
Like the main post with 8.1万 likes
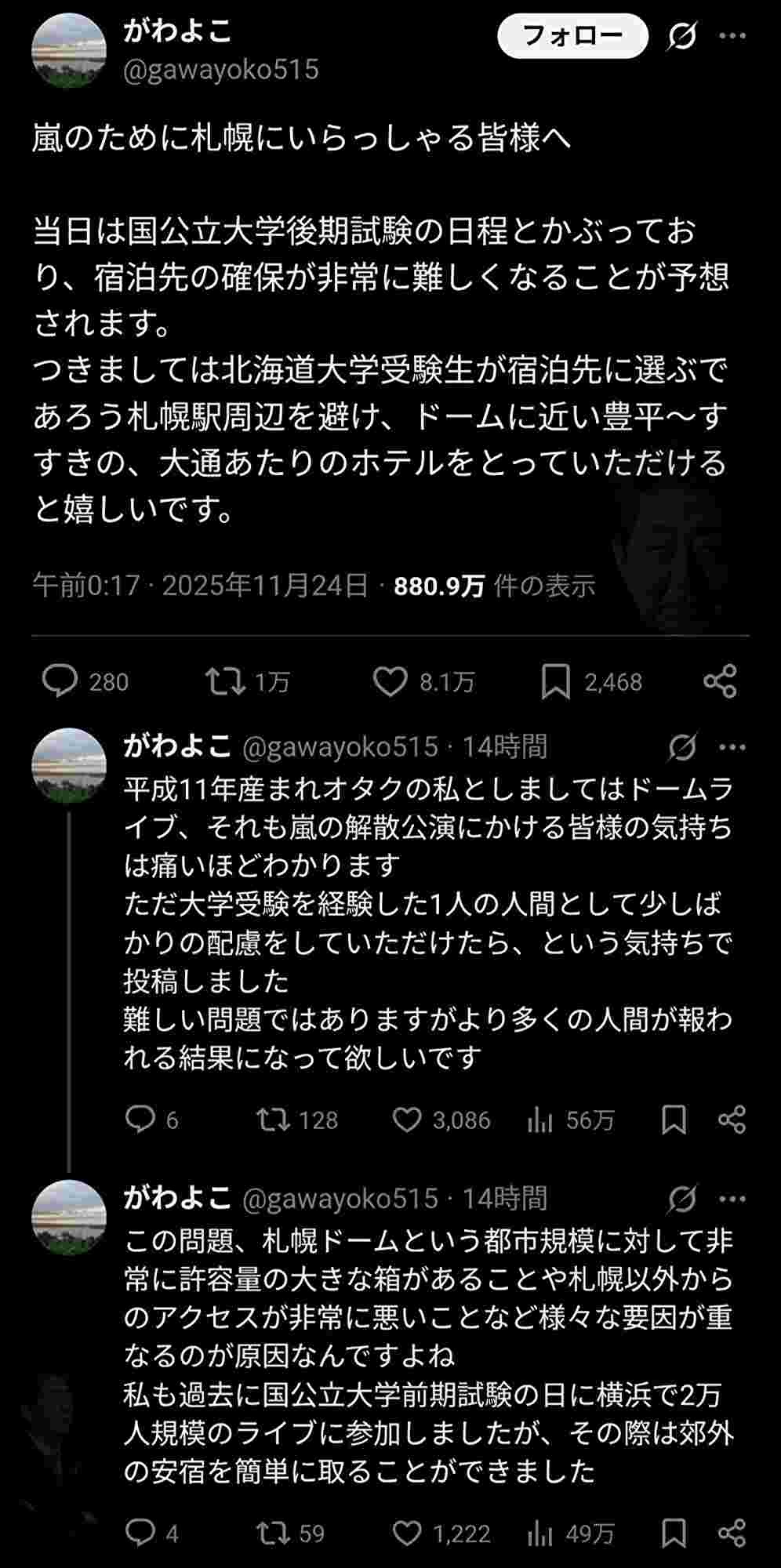pyautogui.click(x=390, y=681)
